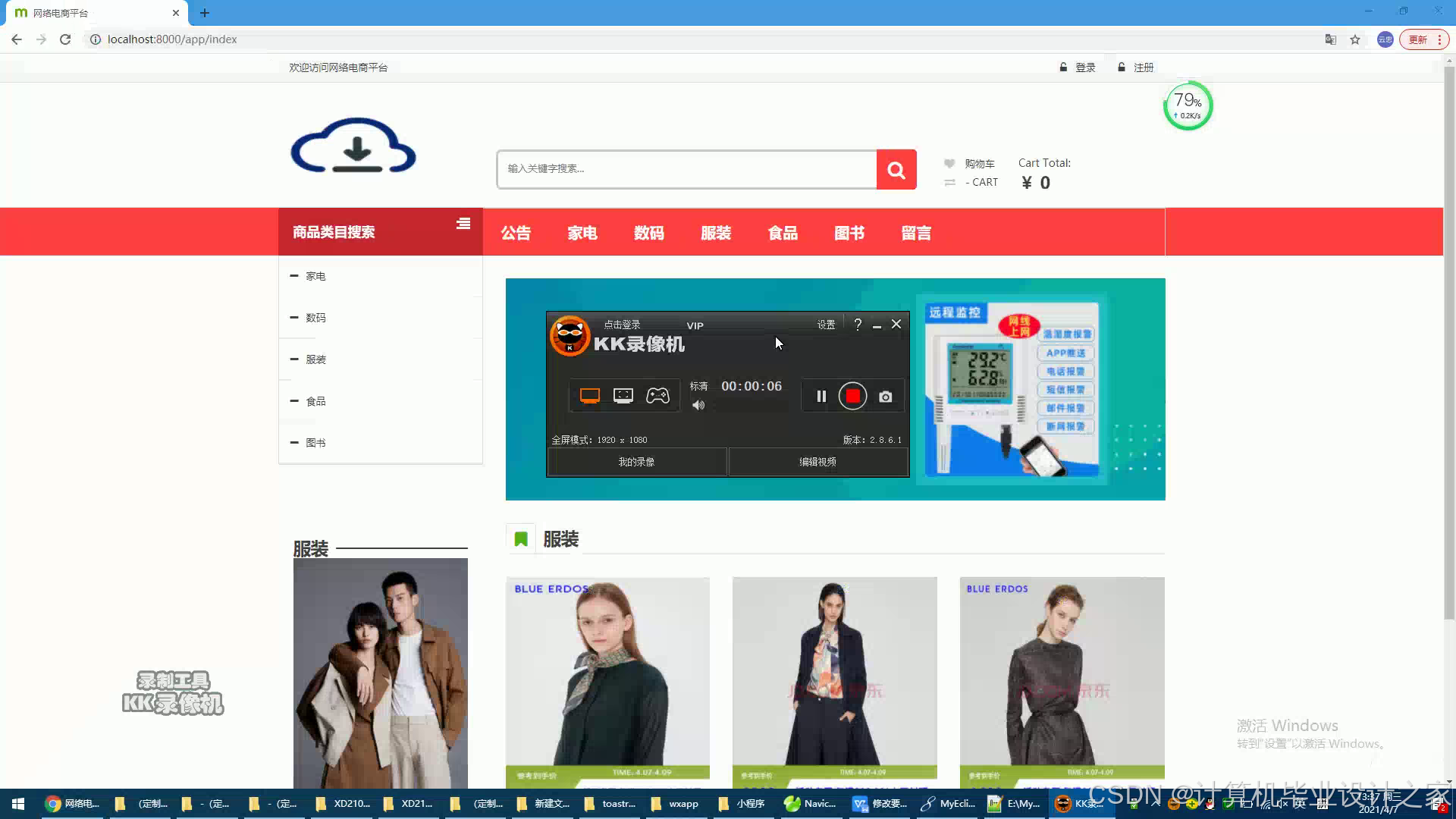
Task: Click 编辑视频 in KK recorder
Action: click(x=817, y=462)
